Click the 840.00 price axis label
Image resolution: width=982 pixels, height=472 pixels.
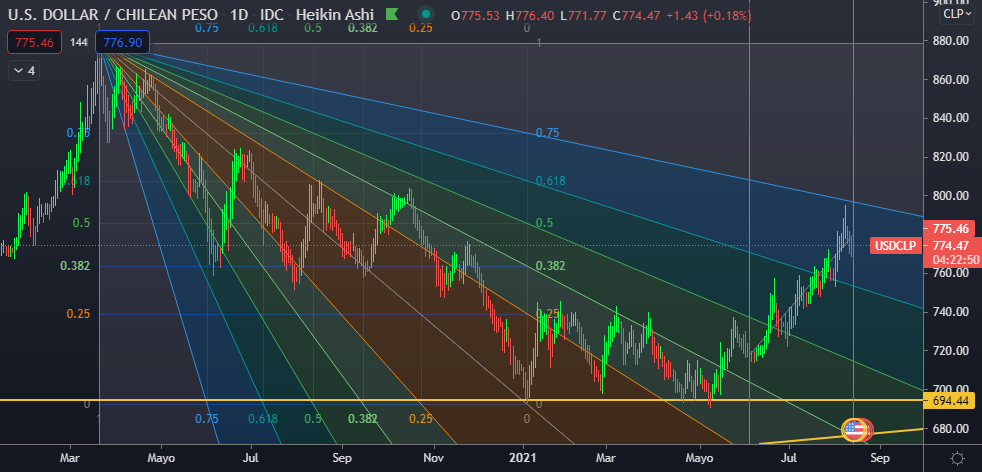[x=951, y=118]
